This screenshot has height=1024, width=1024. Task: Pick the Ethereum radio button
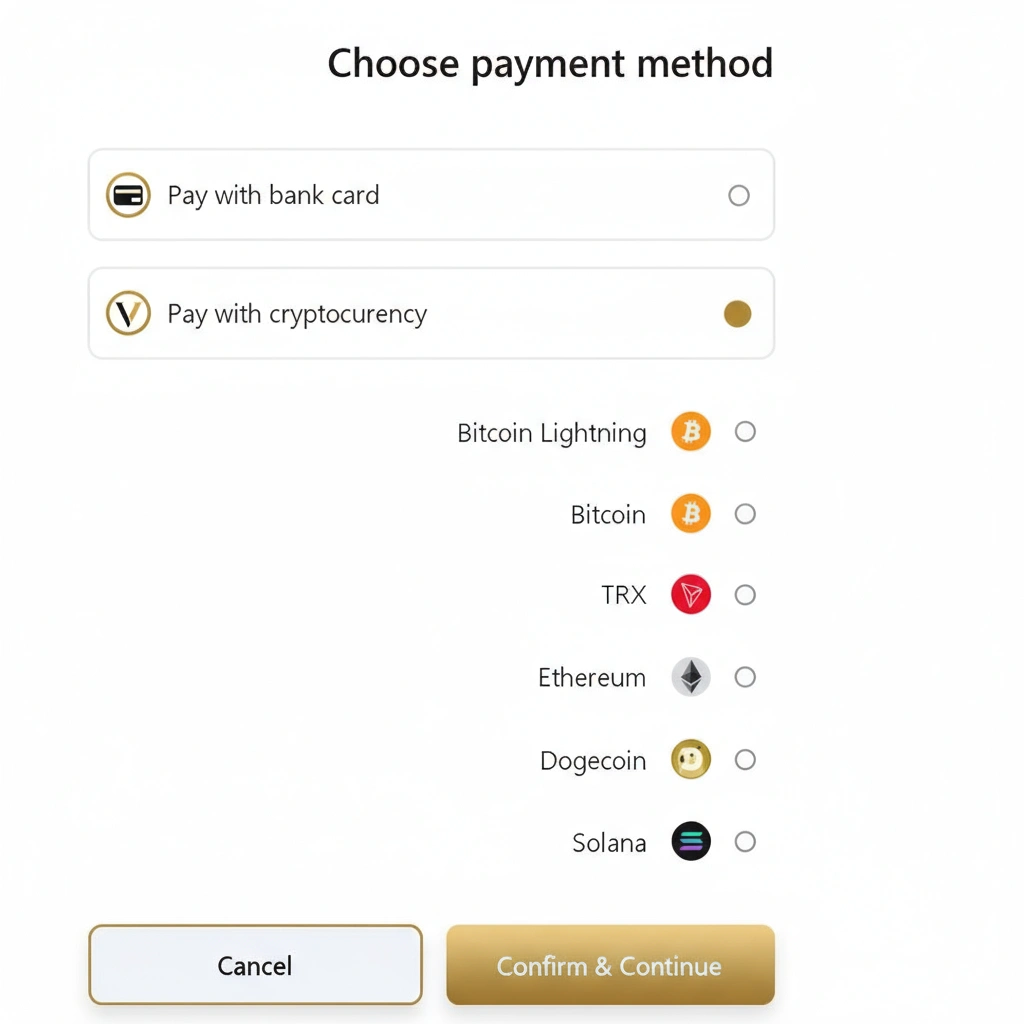(x=745, y=677)
